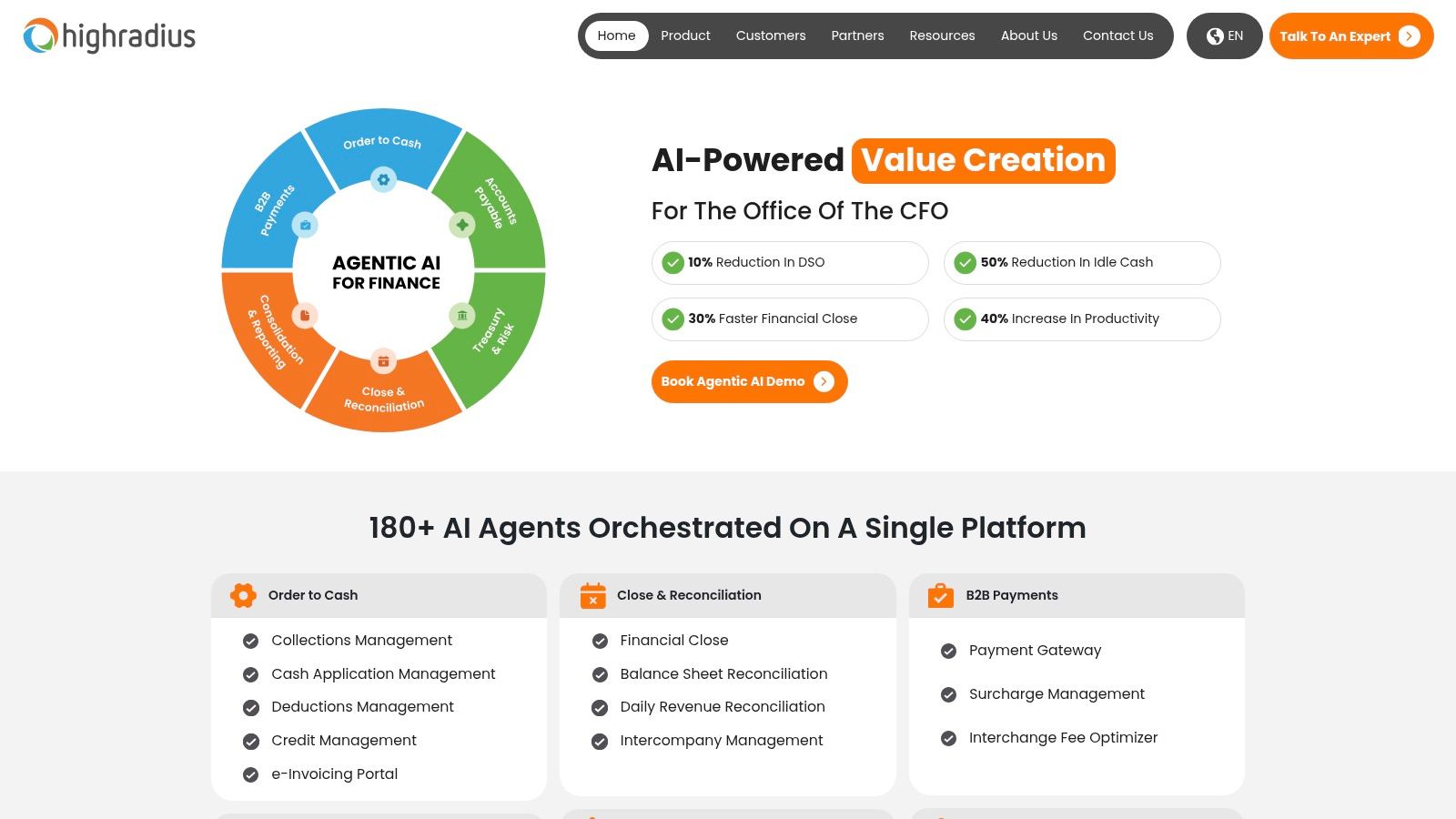Open the Collections Management link
The height and width of the screenshot is (819, 1456).
361,641
